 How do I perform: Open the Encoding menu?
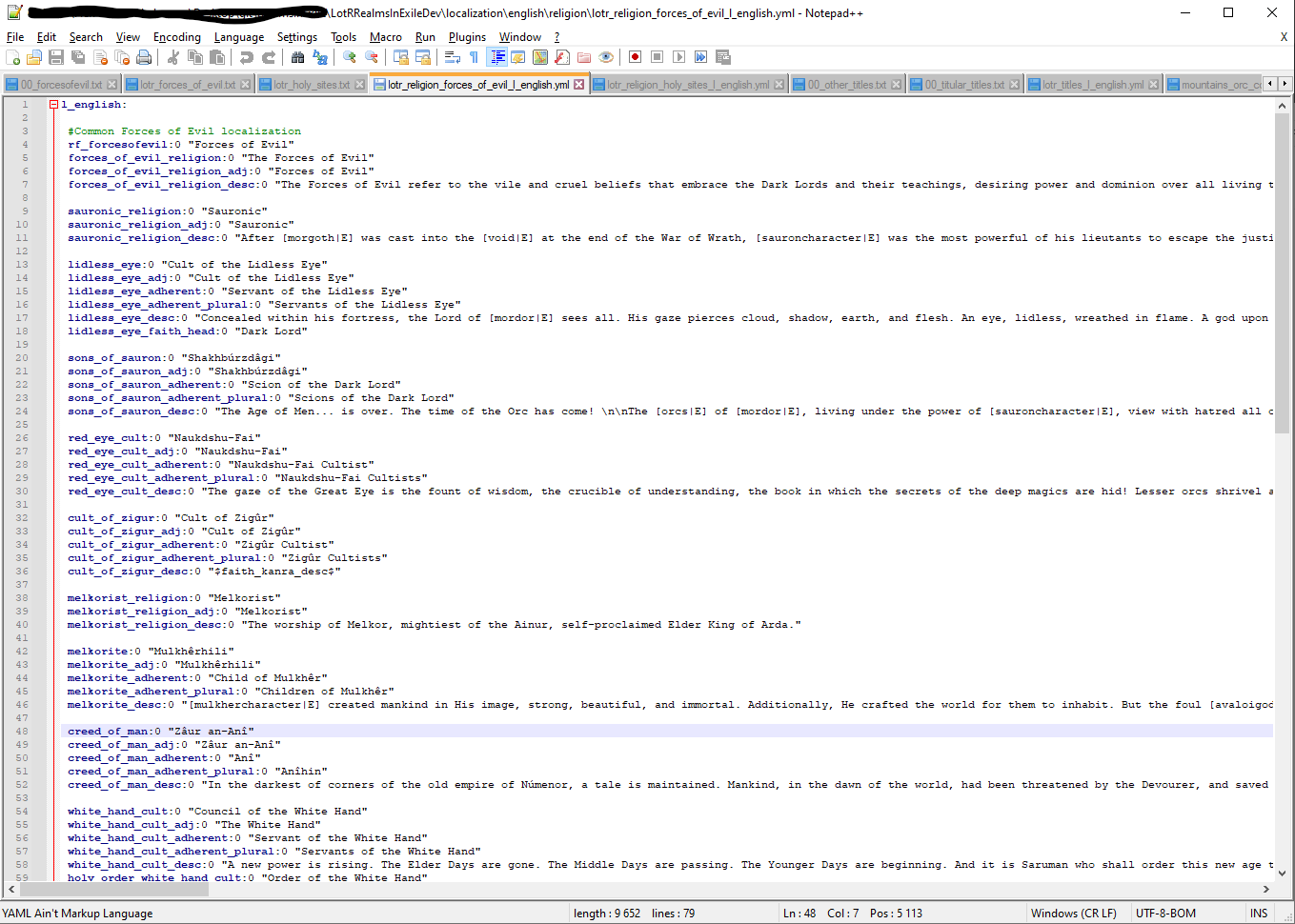point(177,37)
